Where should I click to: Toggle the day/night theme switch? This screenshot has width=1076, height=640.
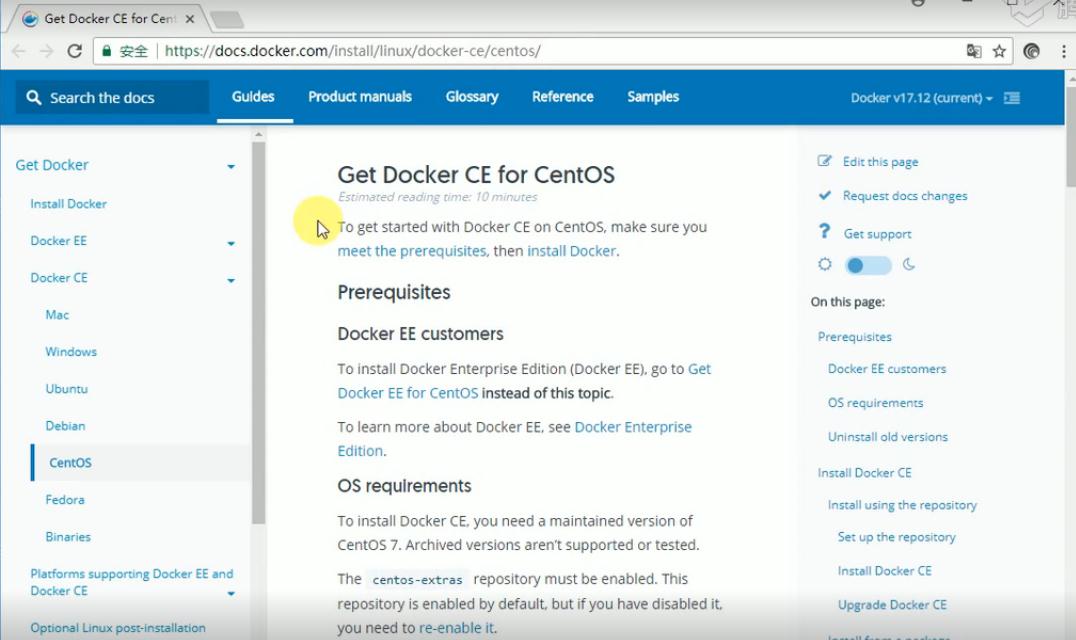pyautogui.click(x=867, y=265)
